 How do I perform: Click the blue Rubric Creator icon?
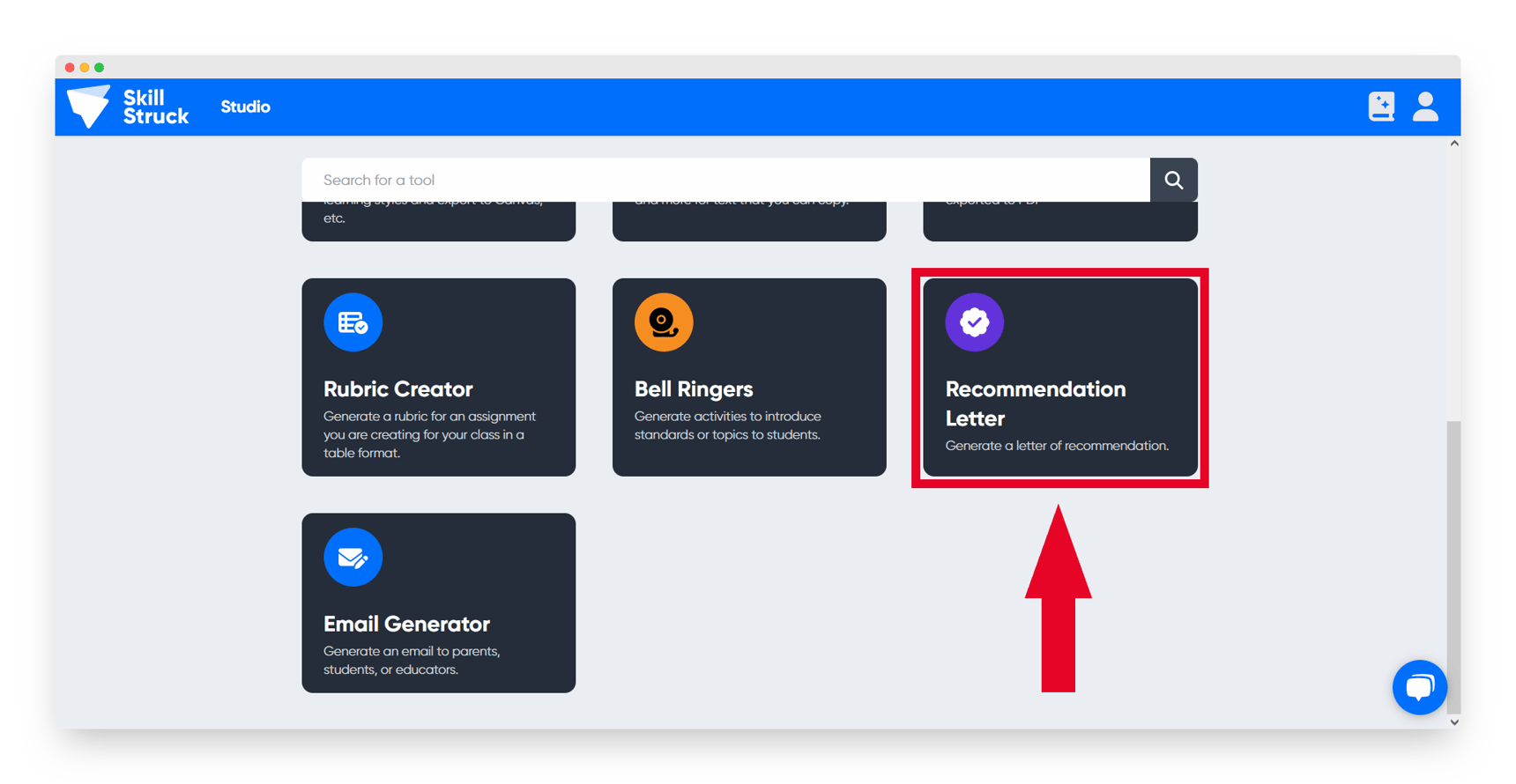point(353,322)
